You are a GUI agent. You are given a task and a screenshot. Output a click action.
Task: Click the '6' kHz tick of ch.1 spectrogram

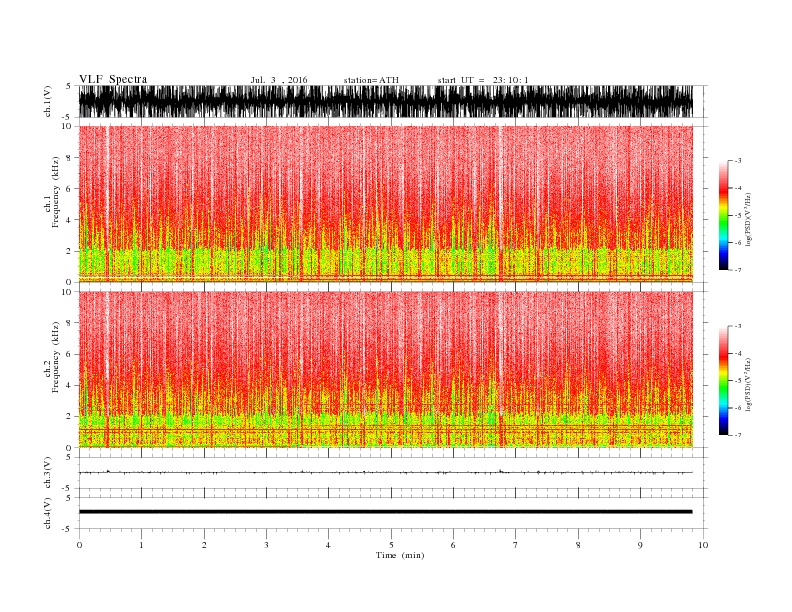69,189
